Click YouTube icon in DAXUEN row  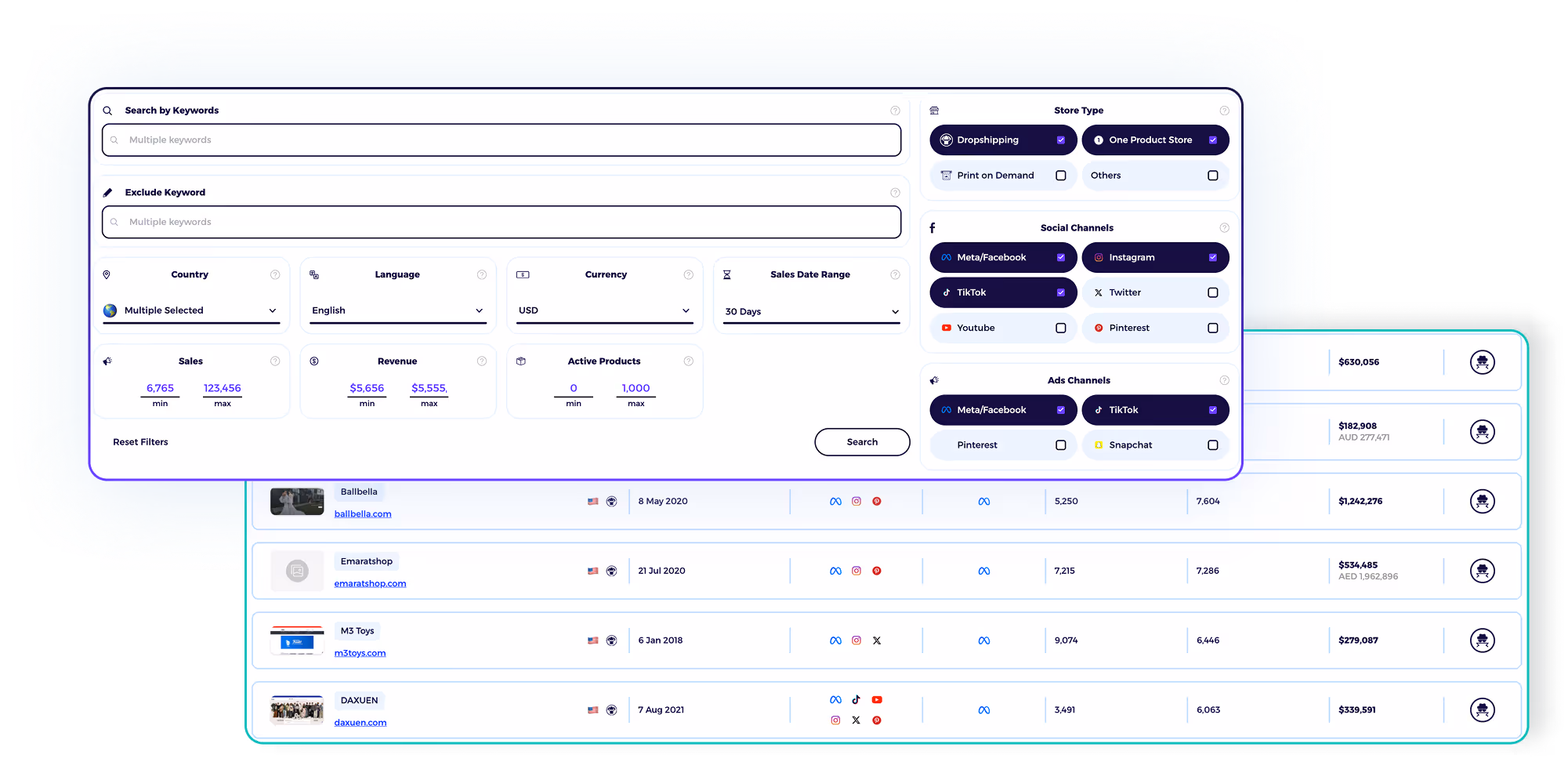coord(877,699)
